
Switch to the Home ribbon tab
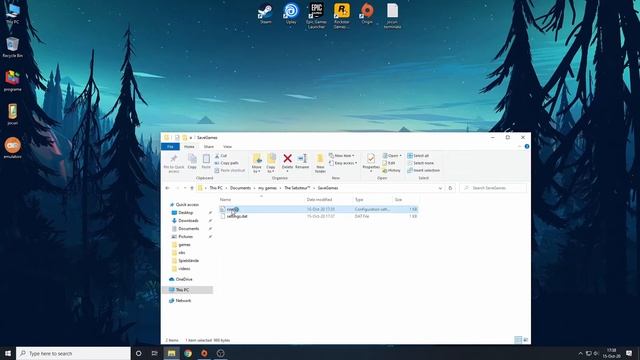click(x=189, y=147)
